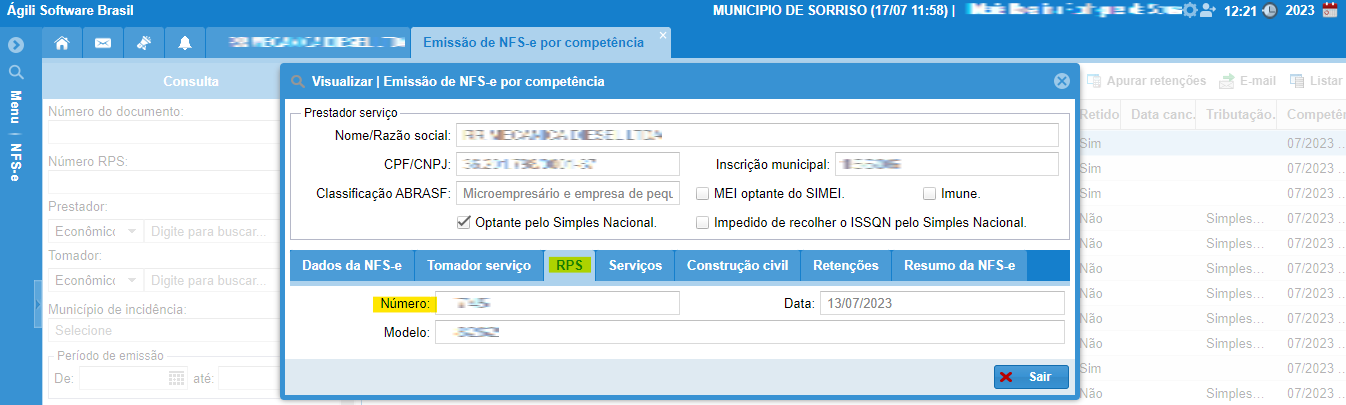1346x405 pixels.
Task: Click the switch-user icon in header
Action: tap(1207, 10)
